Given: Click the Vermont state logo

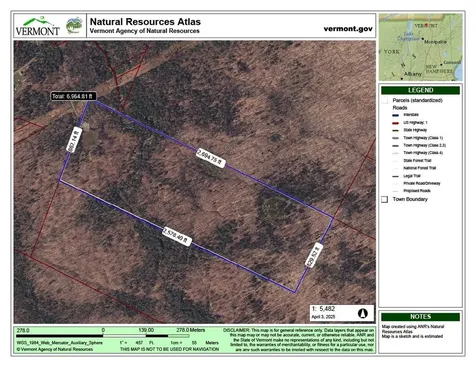Looking at the screenshot, I should click(38, 26).
